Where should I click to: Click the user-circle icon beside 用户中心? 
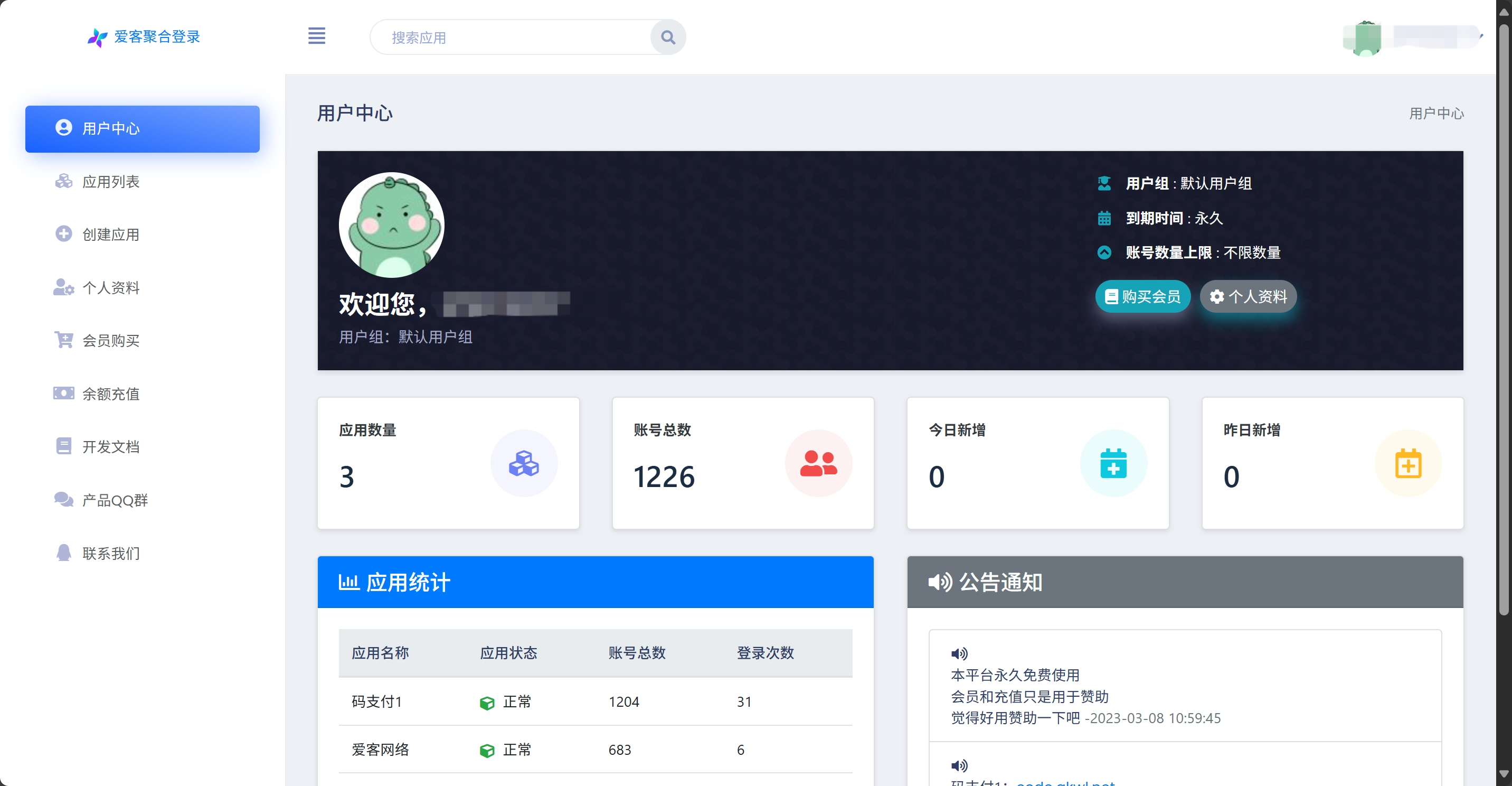tap(63, 127)
